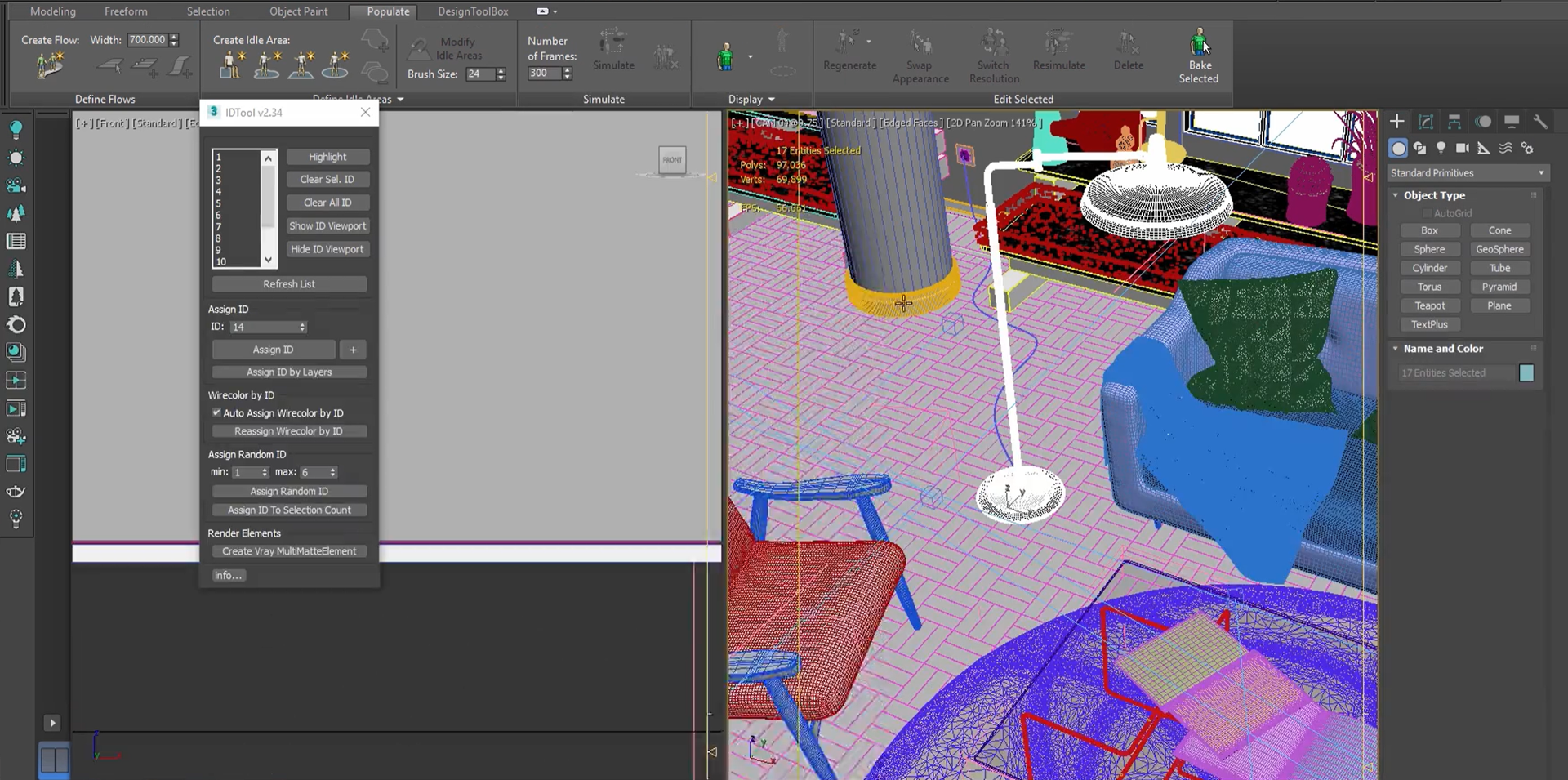This screenshot has width=1568, height=780.
Task: Click the Create Flow icon
Action: click(50, 66)
